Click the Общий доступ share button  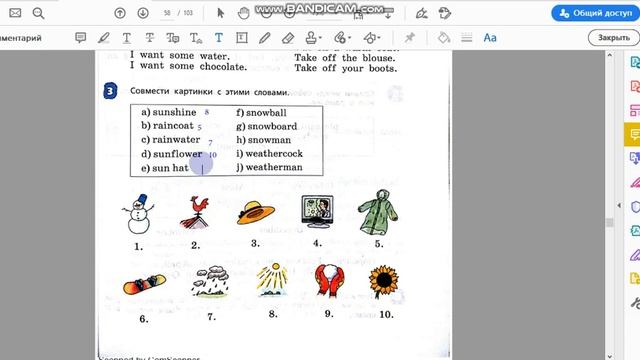pyautogui.click(x=596, y=13)
